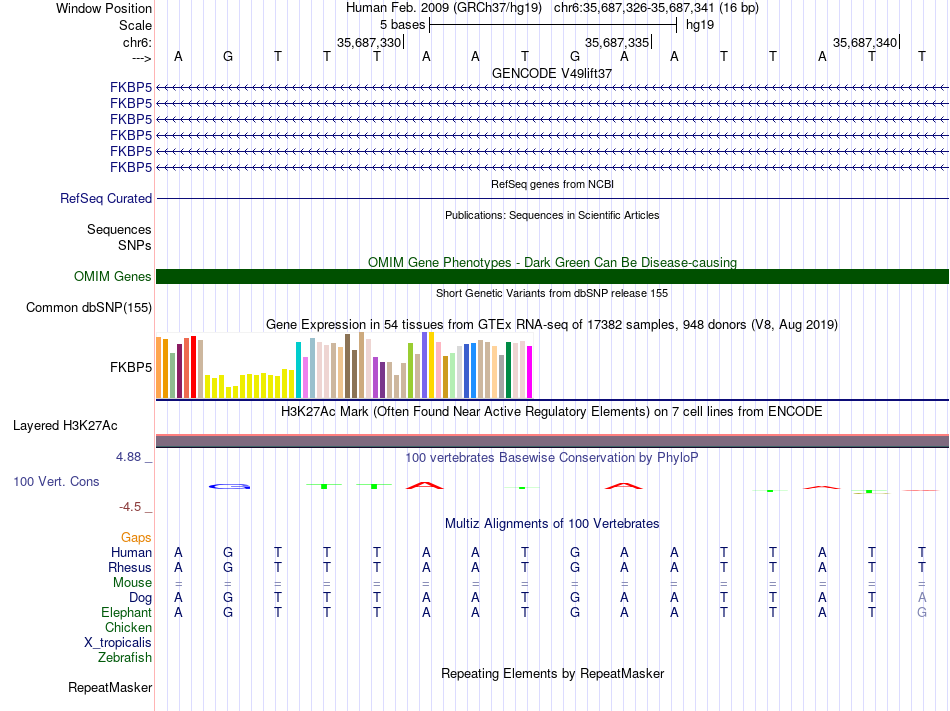Click the '--->' sequence direction arrow label
The width and height of the screenshot is (950, 711).
click(141, 58)
